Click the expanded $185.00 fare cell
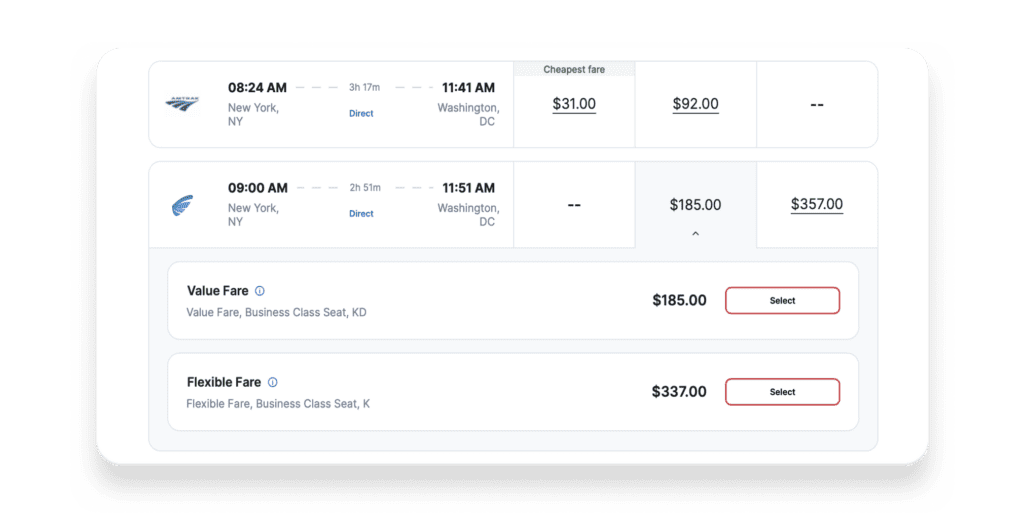 [x=696, y=205]
